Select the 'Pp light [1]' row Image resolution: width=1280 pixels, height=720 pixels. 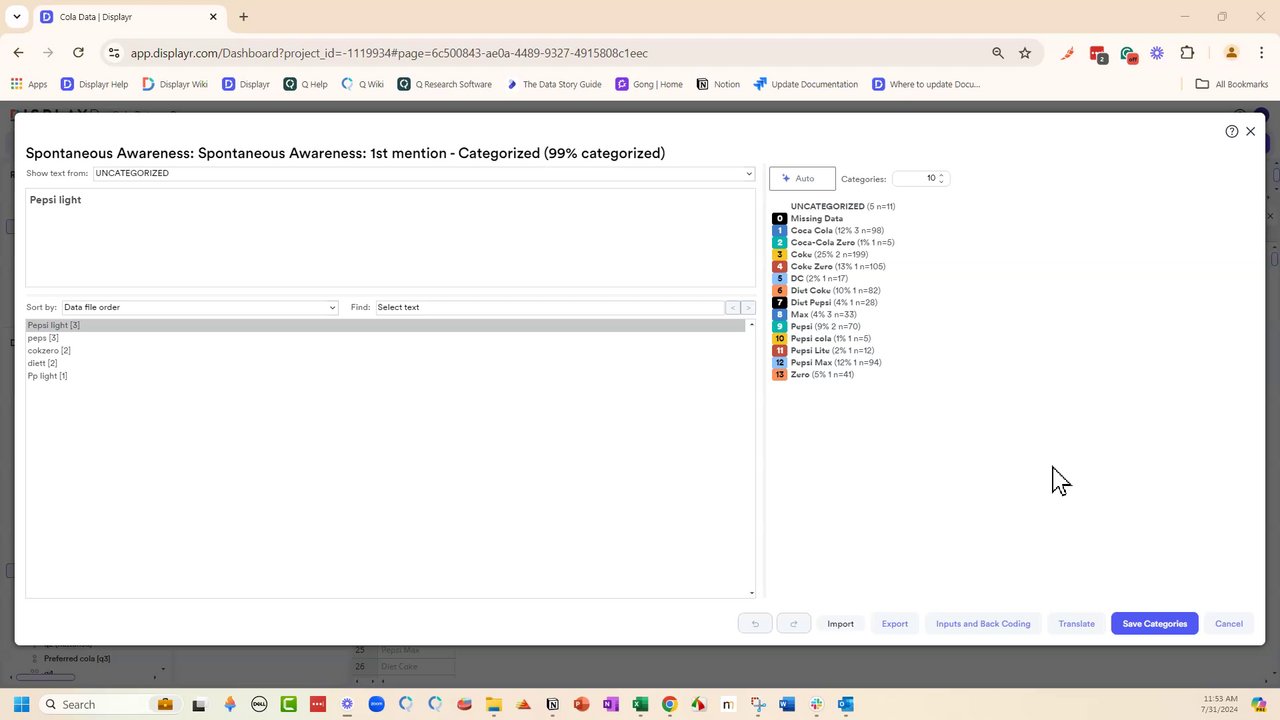386,376
